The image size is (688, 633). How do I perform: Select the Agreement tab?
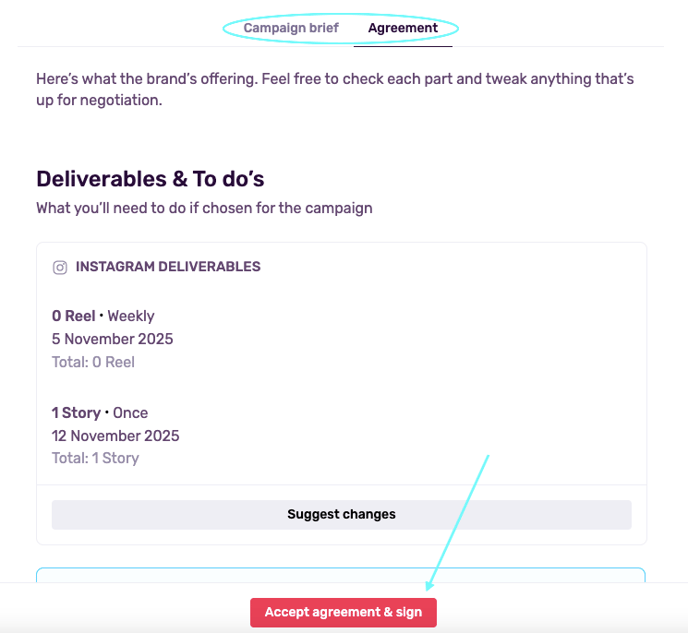(402, 28)
